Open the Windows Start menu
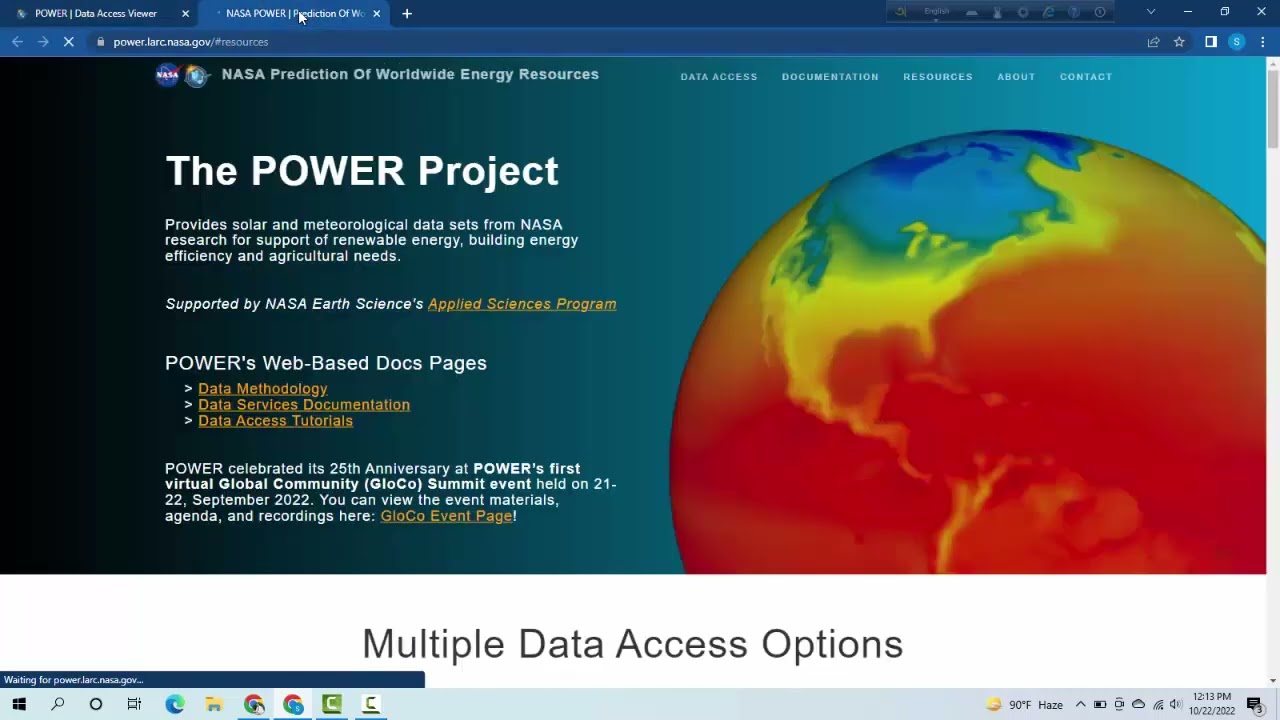 19,704
